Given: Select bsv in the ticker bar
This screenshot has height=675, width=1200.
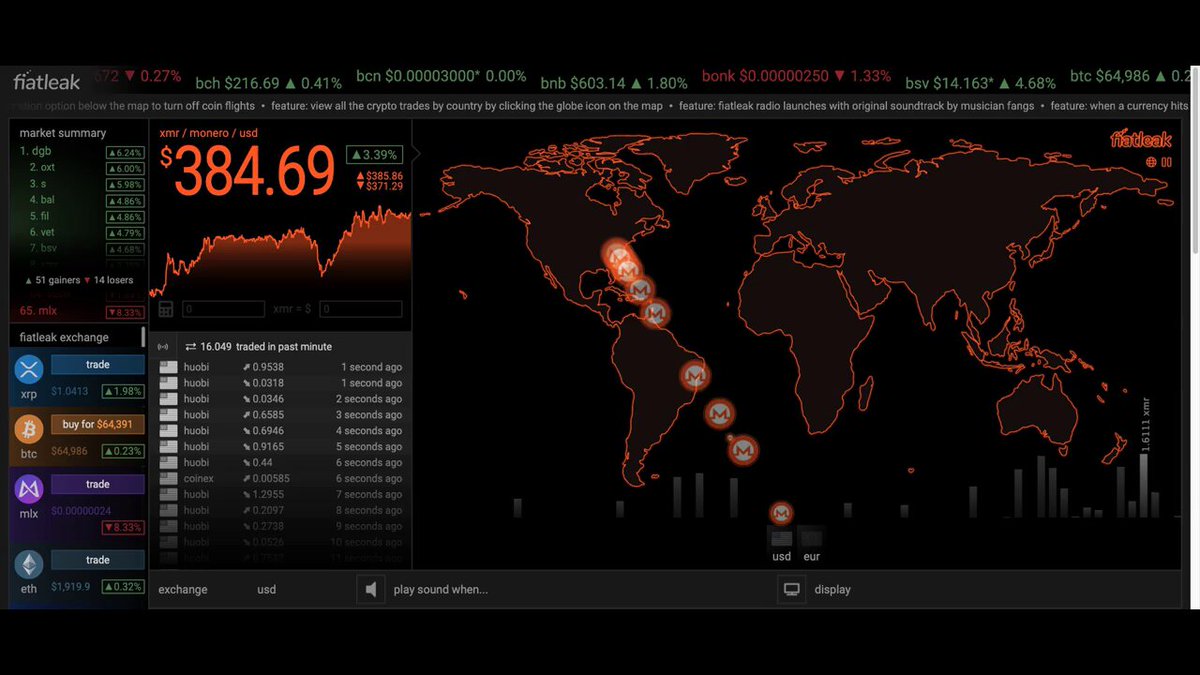Looking at the screenshot, I should [980, 83].
